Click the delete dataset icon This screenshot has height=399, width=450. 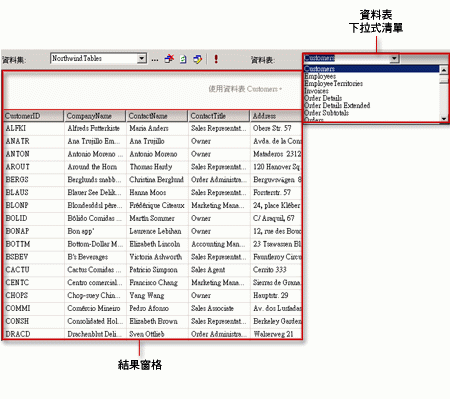click(169, 59)
